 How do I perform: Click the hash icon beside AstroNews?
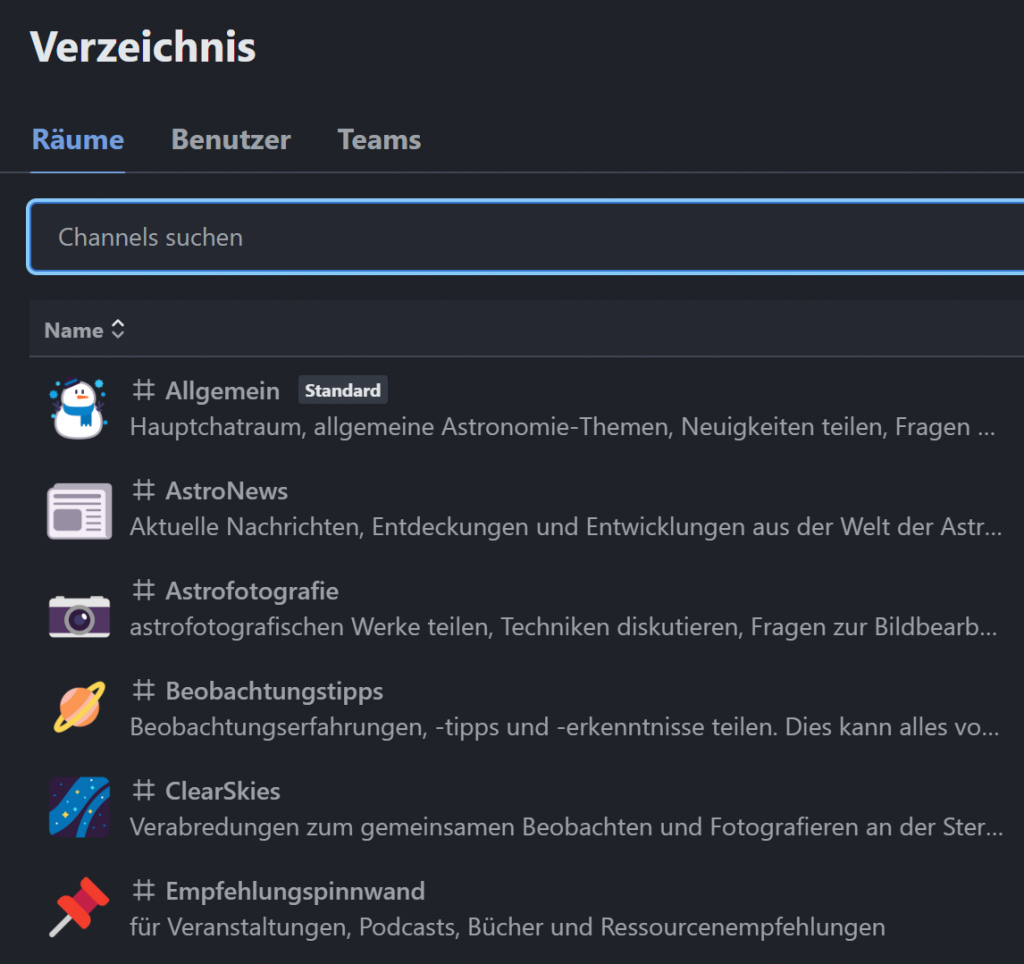pos(144,491)
